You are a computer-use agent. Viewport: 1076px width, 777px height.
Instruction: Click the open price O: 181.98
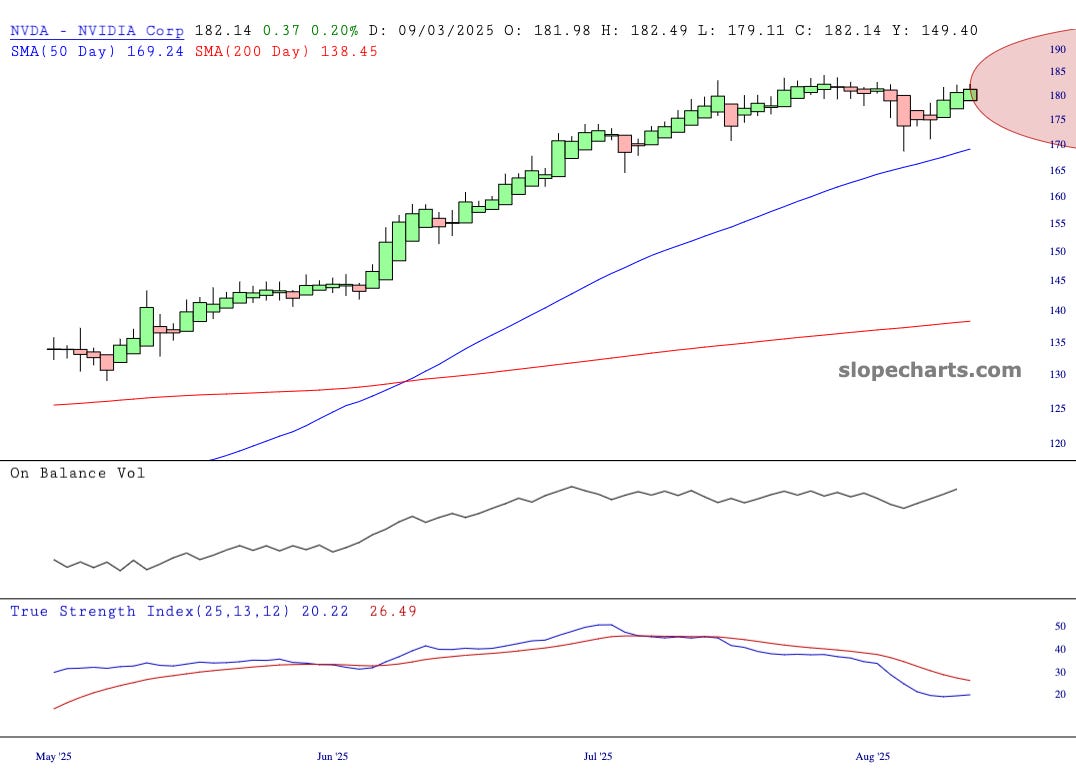point(548,31)
